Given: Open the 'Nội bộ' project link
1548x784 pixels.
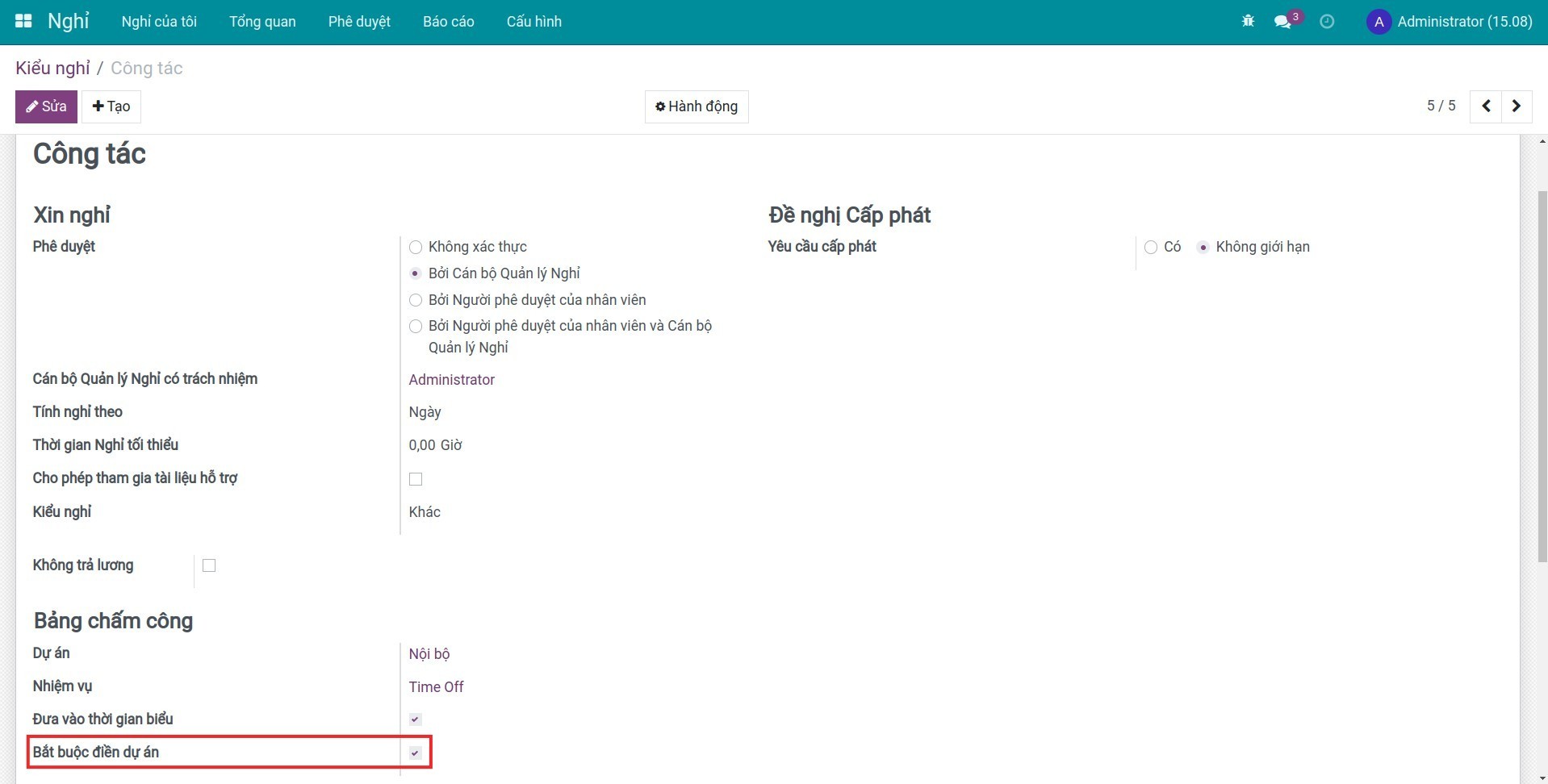Looking at the screenshot, I should [x=429, y=654].
